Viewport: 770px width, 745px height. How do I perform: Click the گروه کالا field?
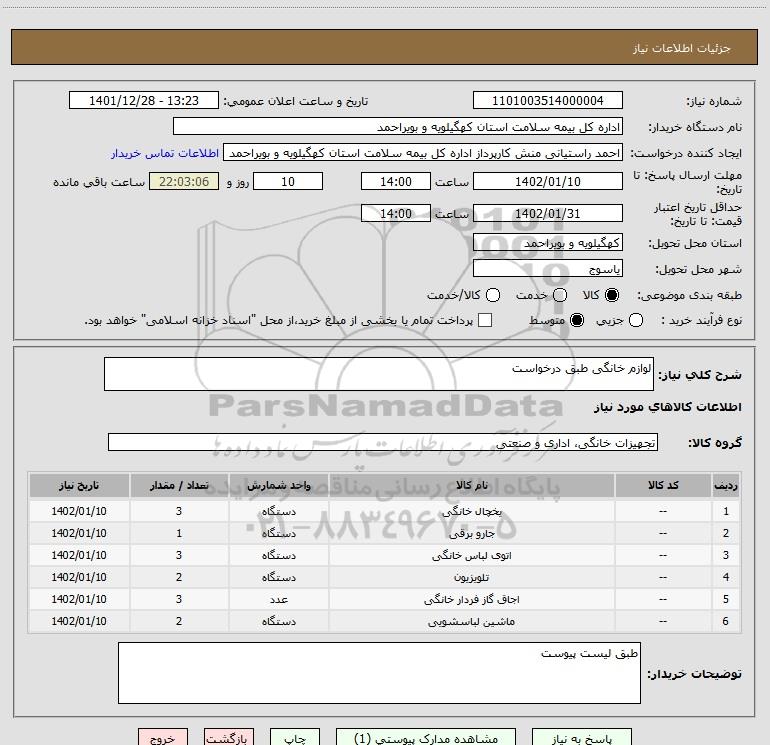(383, 442)
